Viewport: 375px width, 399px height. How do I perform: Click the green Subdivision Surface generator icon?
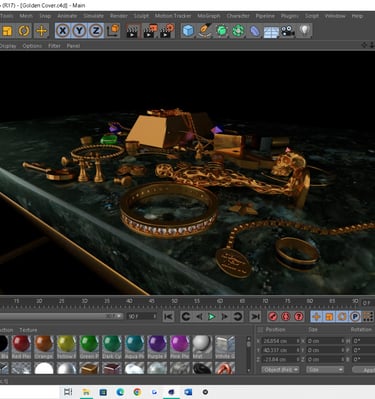[x=222, y=31]
